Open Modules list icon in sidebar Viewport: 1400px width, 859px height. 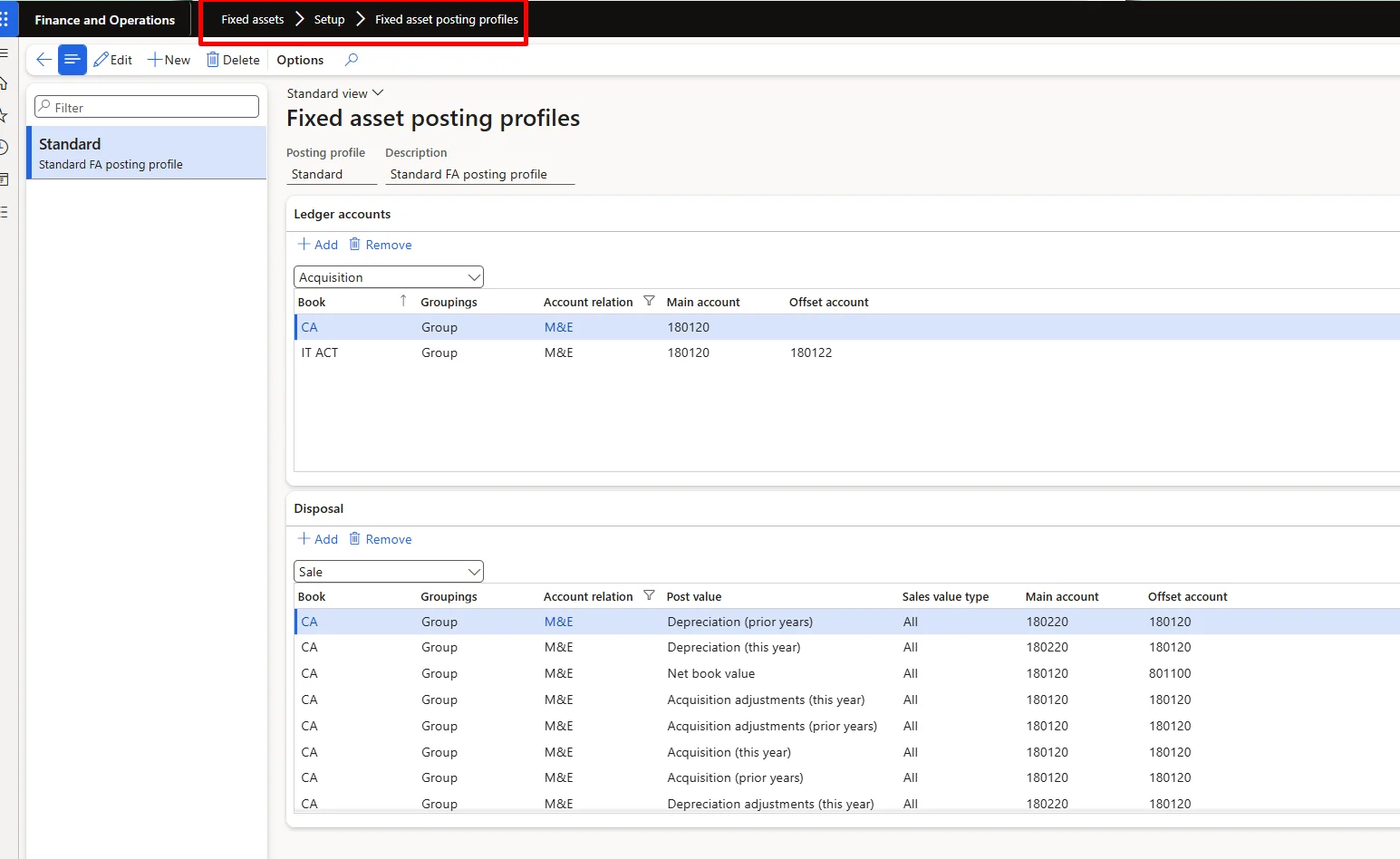tap(5, 212)
